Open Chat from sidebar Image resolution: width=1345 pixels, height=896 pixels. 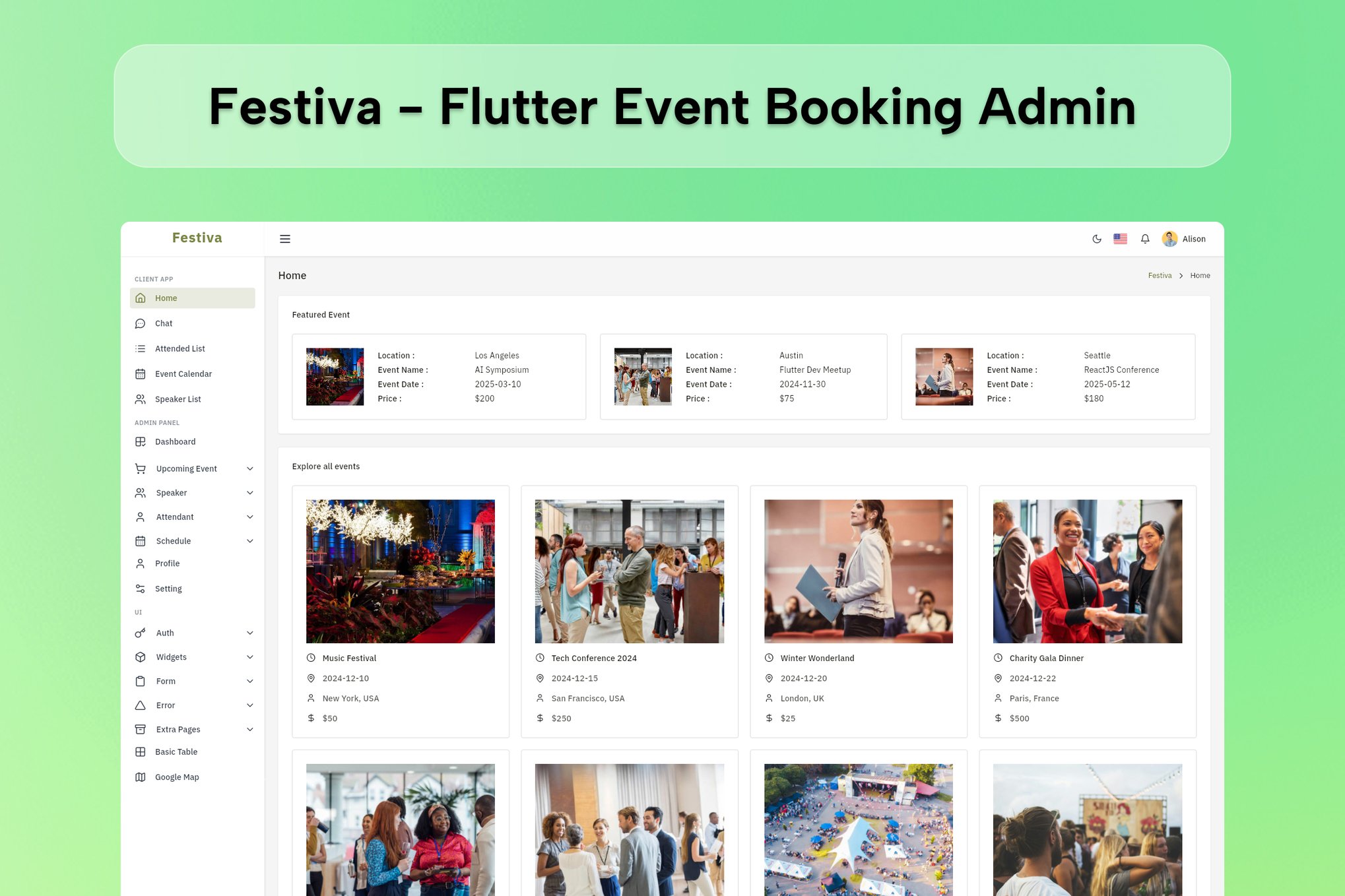click(x=164, y=323)
